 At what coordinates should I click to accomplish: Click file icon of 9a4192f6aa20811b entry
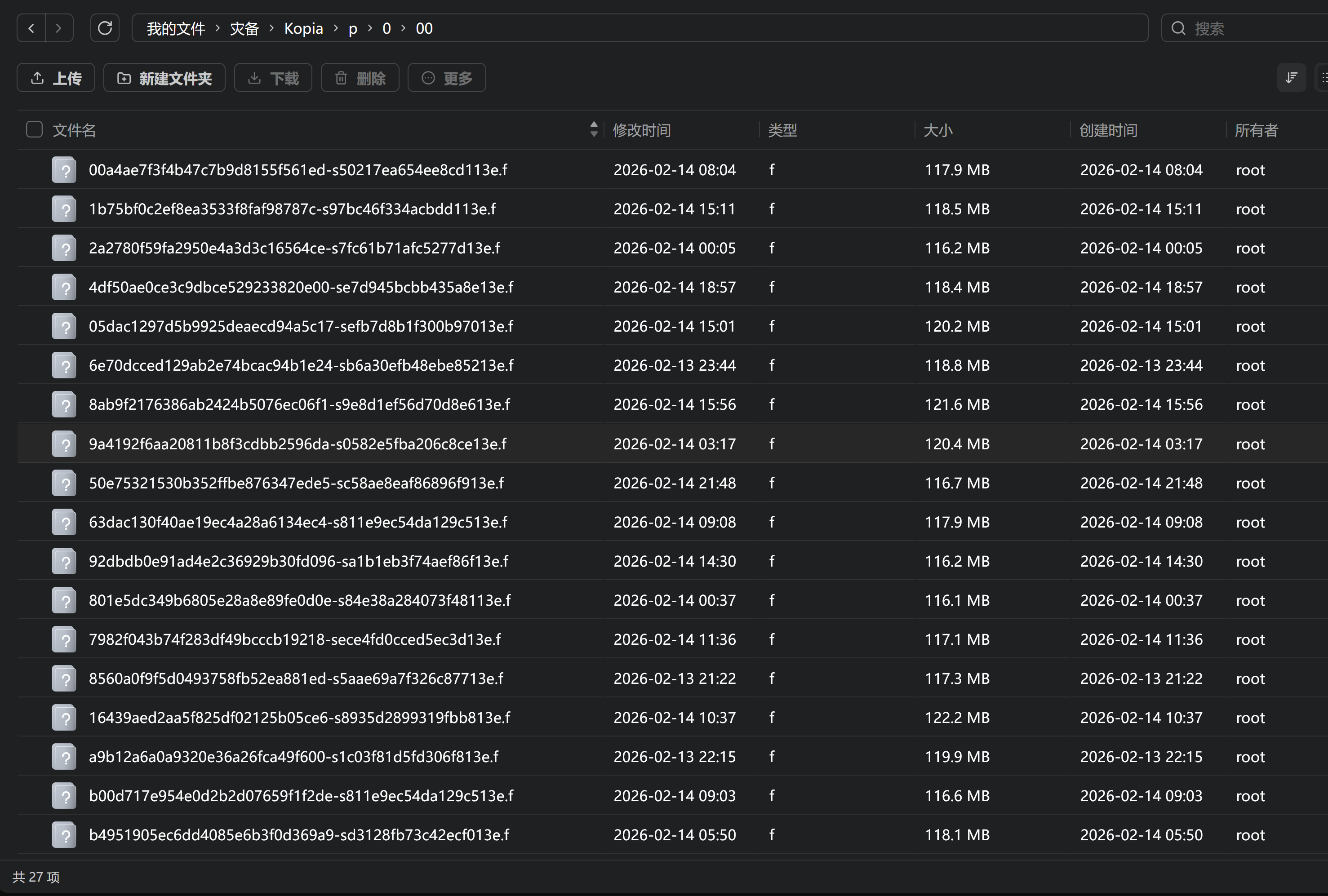[64, 444]
